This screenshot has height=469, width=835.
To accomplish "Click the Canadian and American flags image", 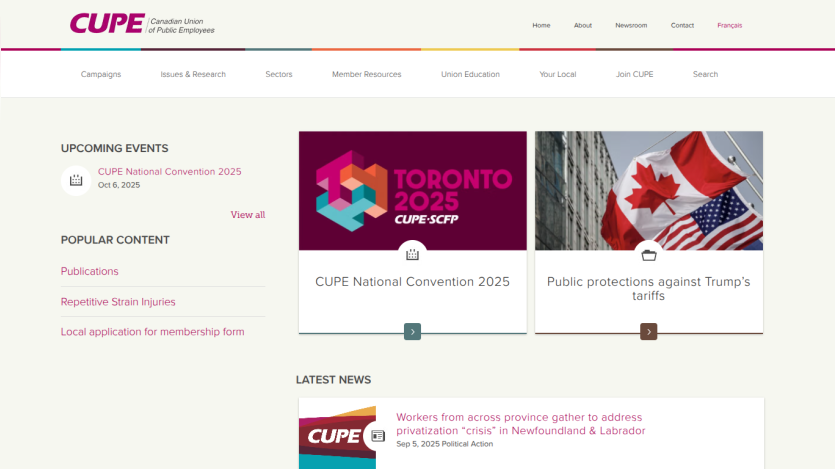I will [649, 191].
